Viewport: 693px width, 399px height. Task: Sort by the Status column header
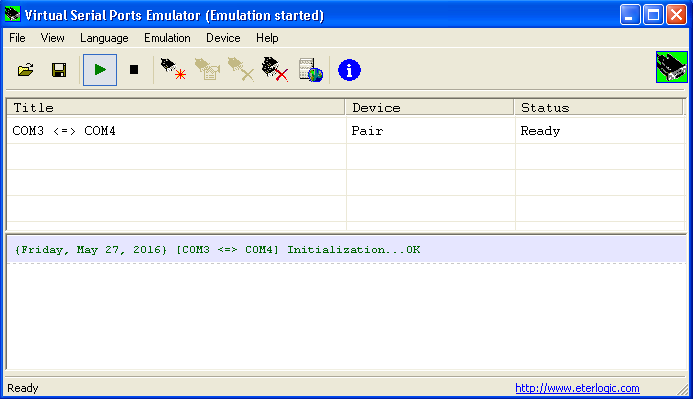pos(598,107)
